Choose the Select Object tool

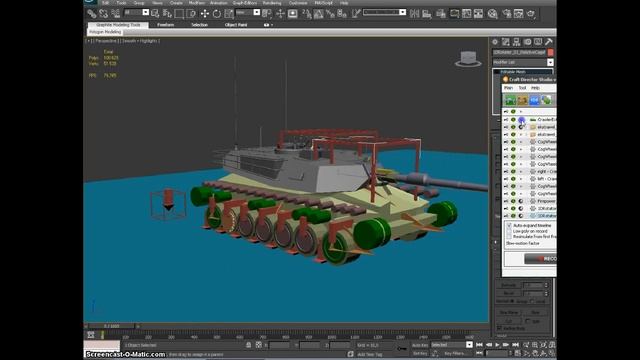coord(155,14)
